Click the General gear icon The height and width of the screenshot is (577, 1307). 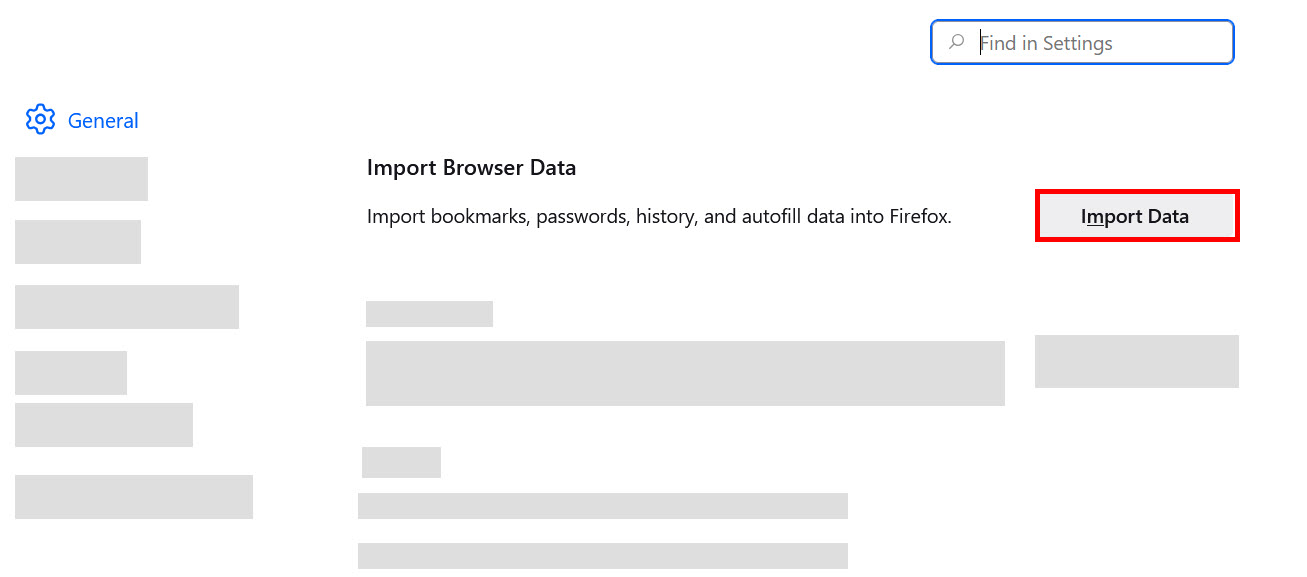click(40, 119)
